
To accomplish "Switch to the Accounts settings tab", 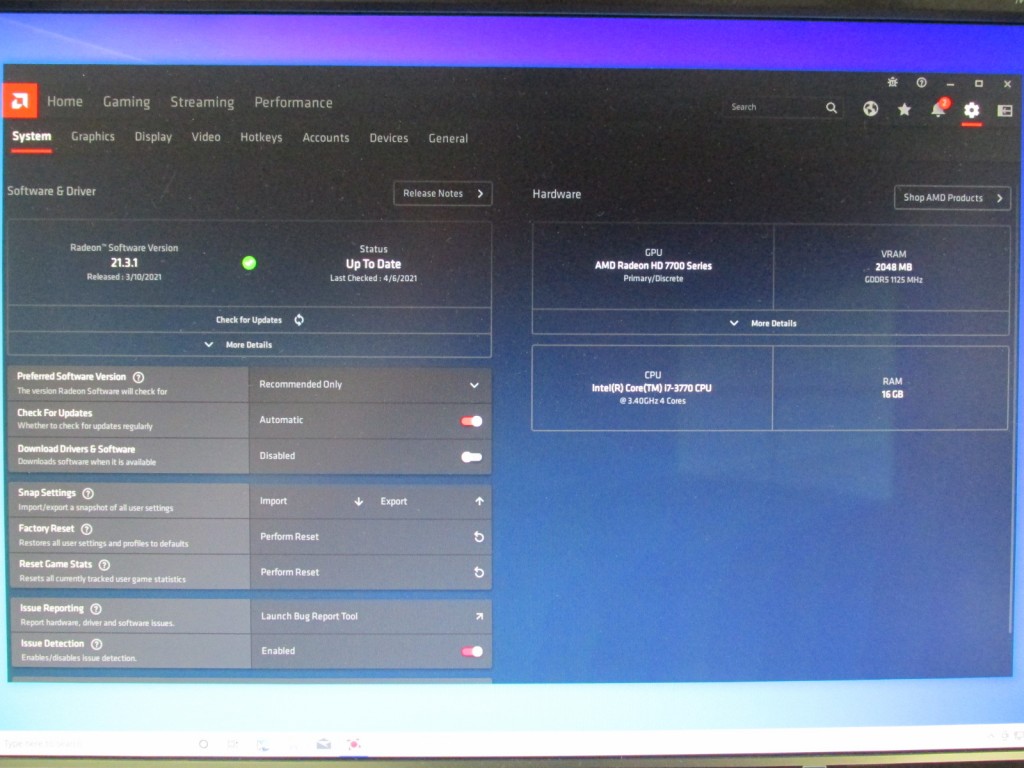I will tap(326, 138).
